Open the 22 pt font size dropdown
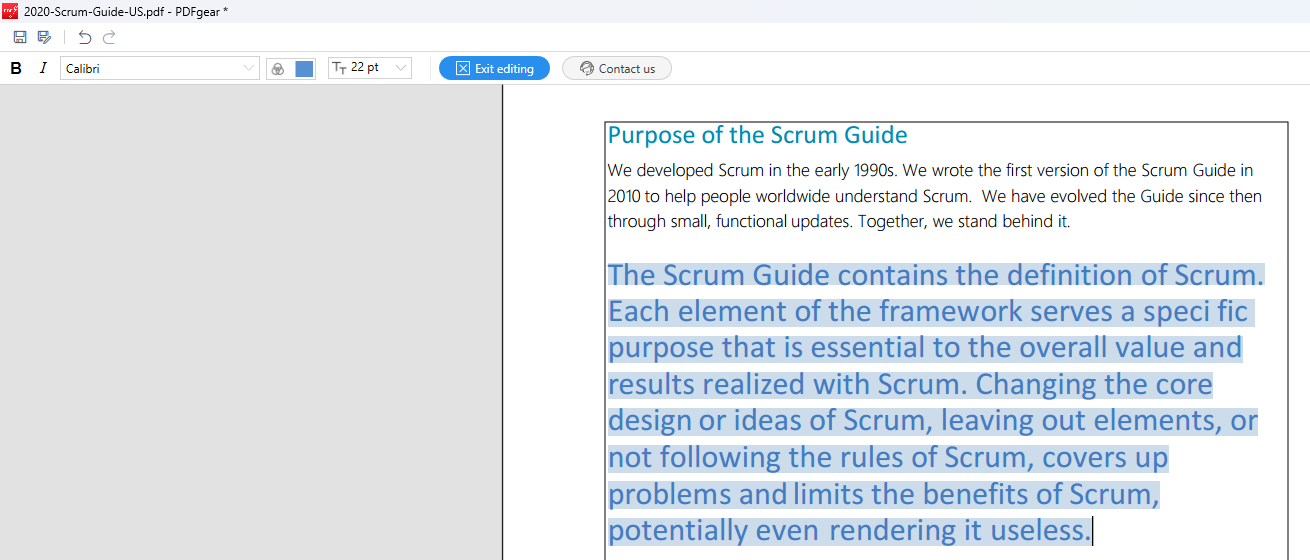Screen dimensions: 1310x560 370,68
